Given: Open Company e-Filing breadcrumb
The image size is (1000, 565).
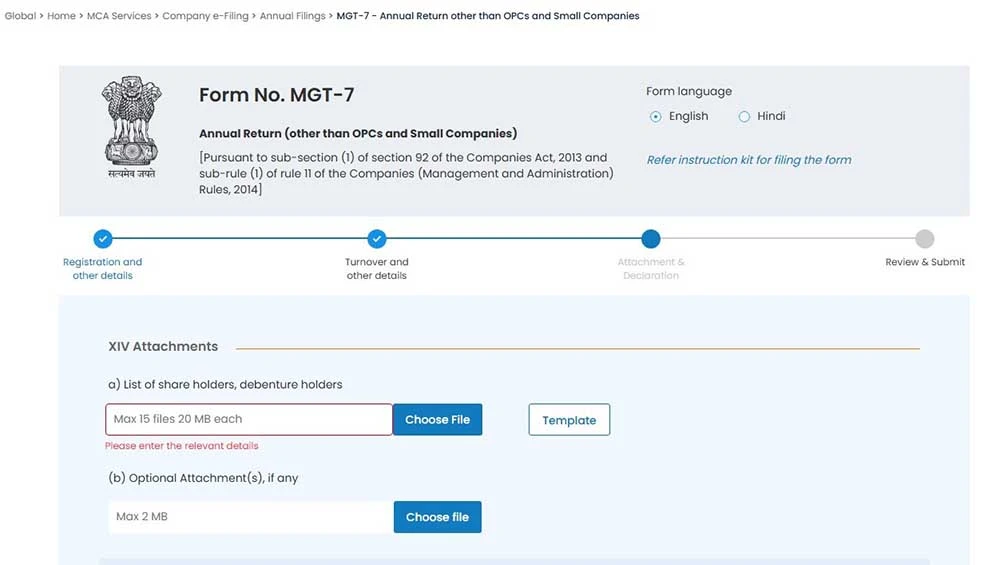Looking at the screenshot, I should click(x=205, y=16).
